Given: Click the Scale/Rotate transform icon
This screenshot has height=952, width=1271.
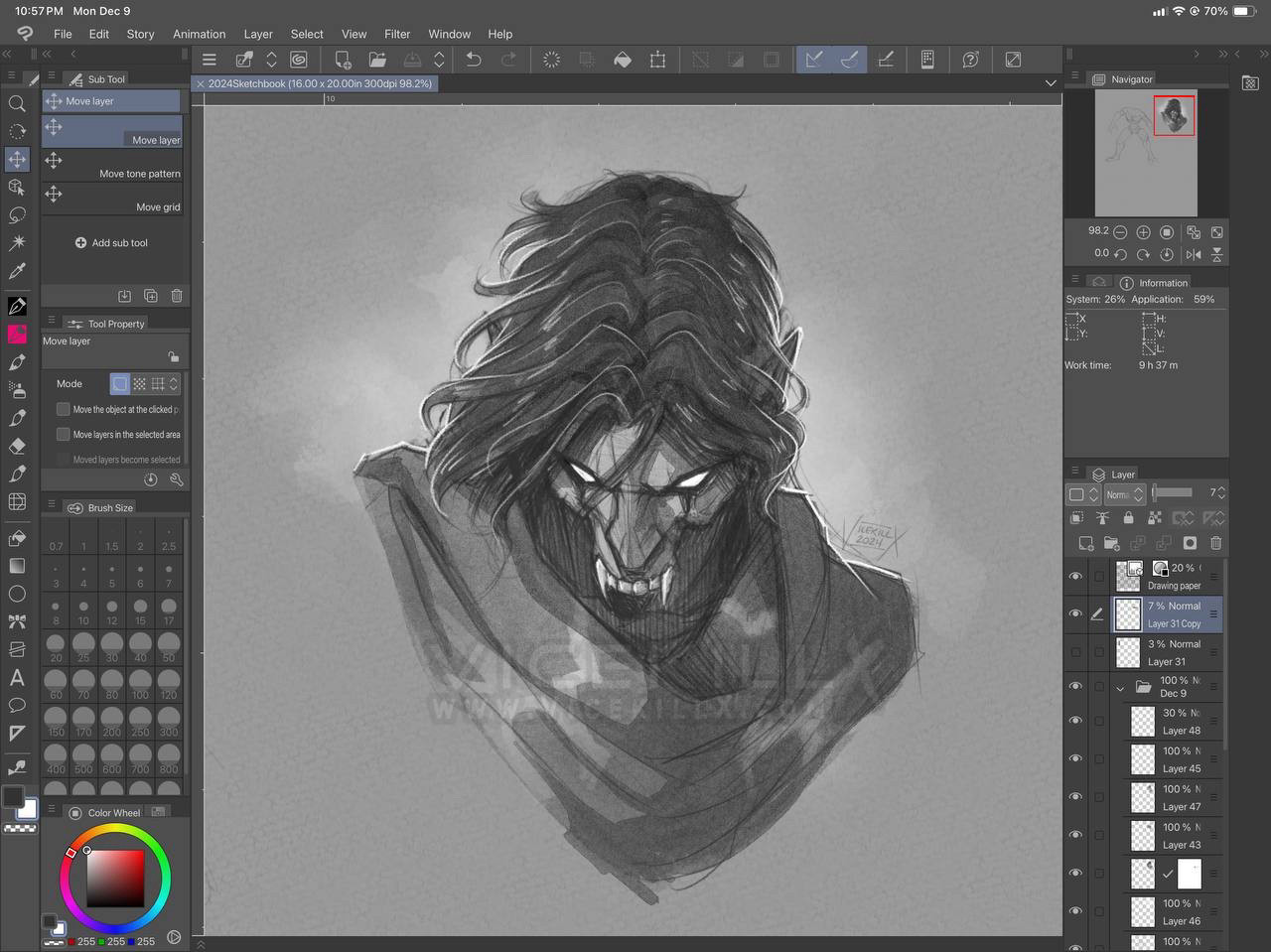Looking at the screenshot, I should coord(657,60).
